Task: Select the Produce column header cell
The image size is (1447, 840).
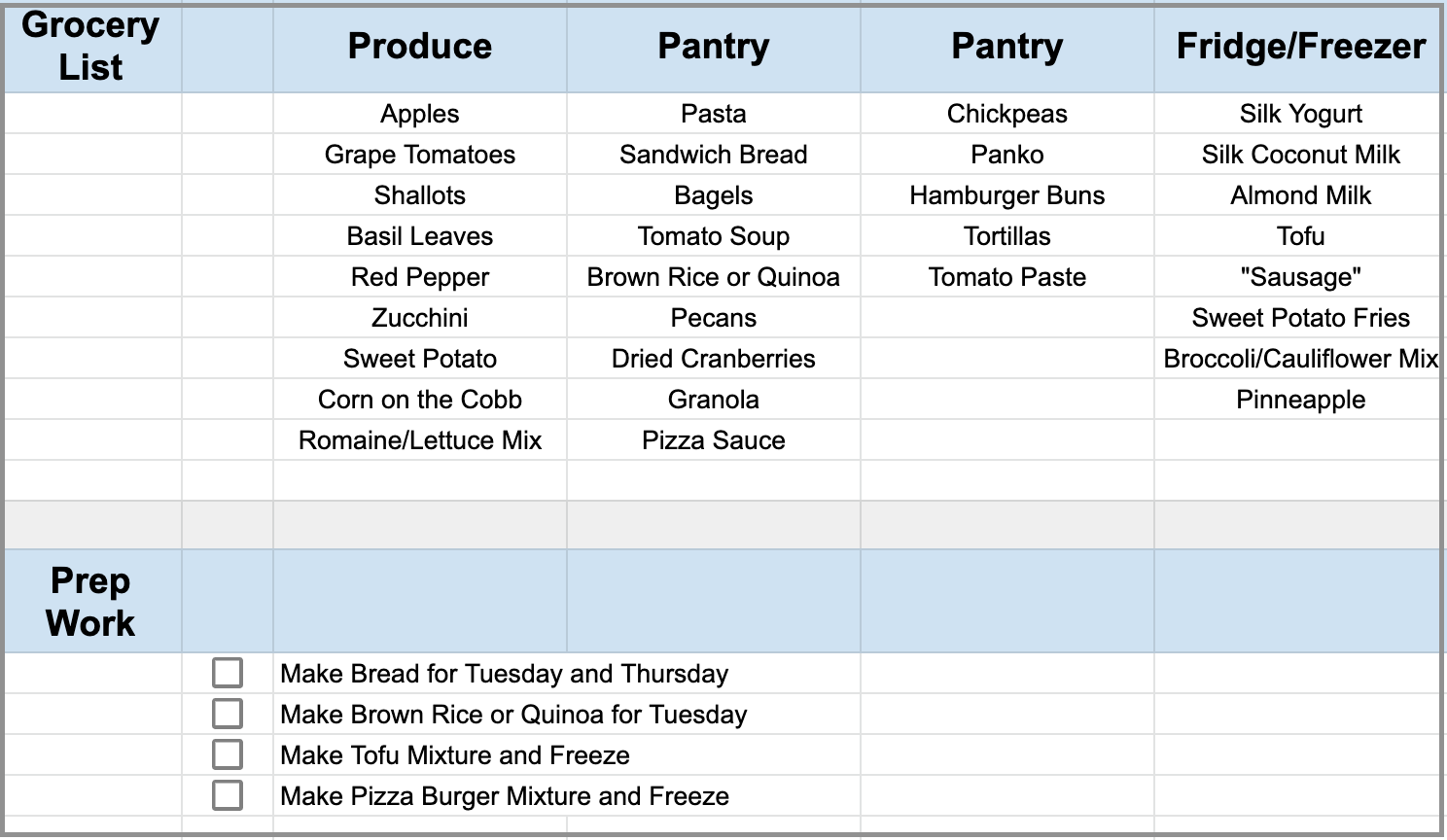Action: pyautogui.click(x=420, y=47)
